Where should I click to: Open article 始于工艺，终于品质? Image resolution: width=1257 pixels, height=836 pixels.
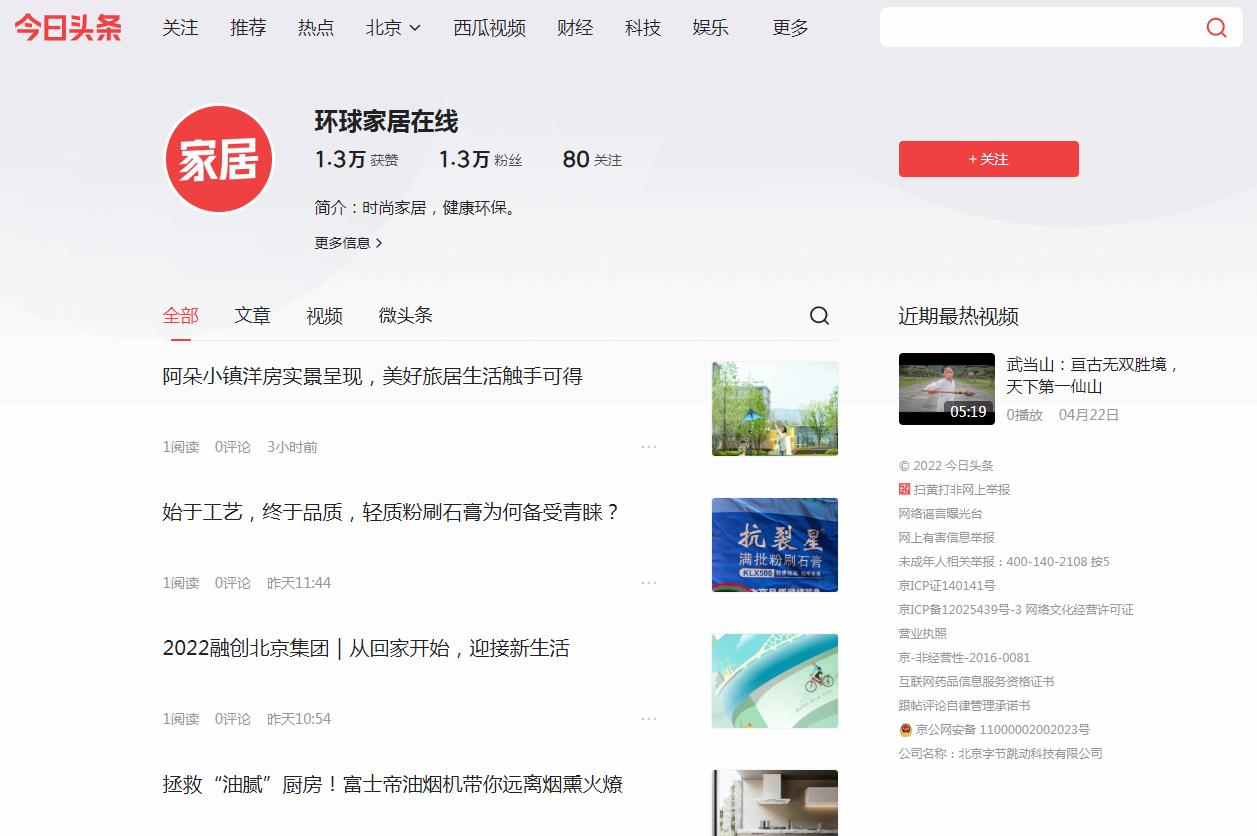coord(392,513)
